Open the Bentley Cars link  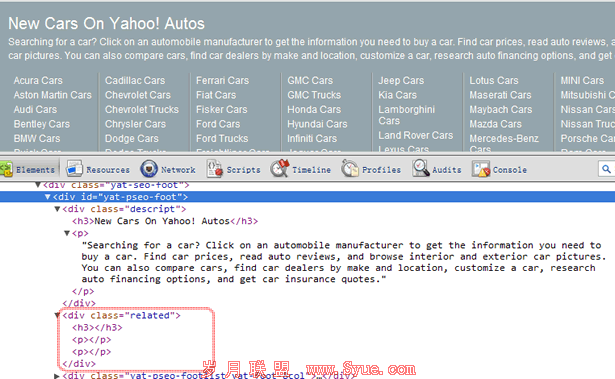pyautogui.click(x=42, y=124)
